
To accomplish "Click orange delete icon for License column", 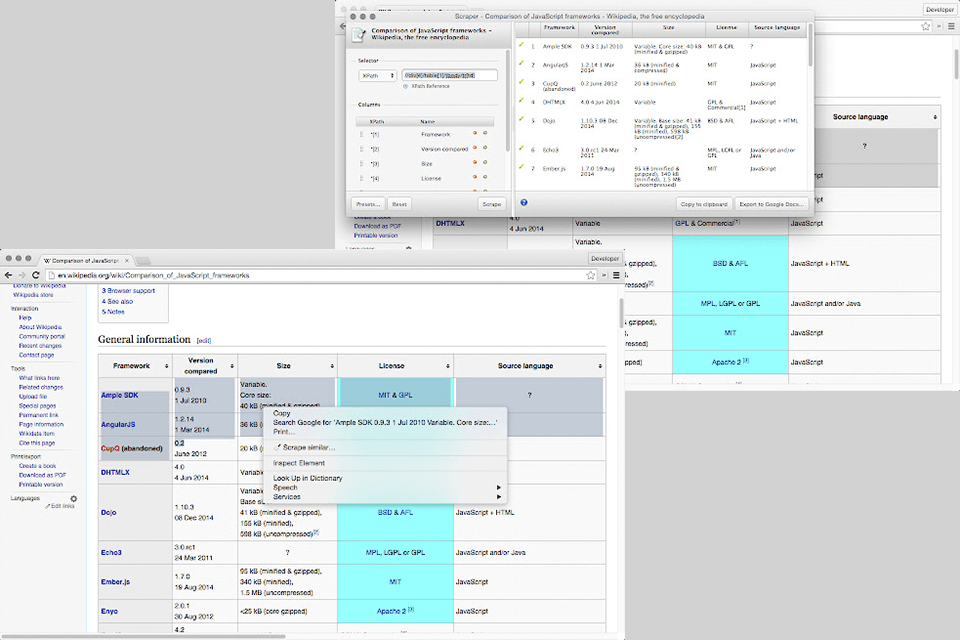I will coord(474,177).
